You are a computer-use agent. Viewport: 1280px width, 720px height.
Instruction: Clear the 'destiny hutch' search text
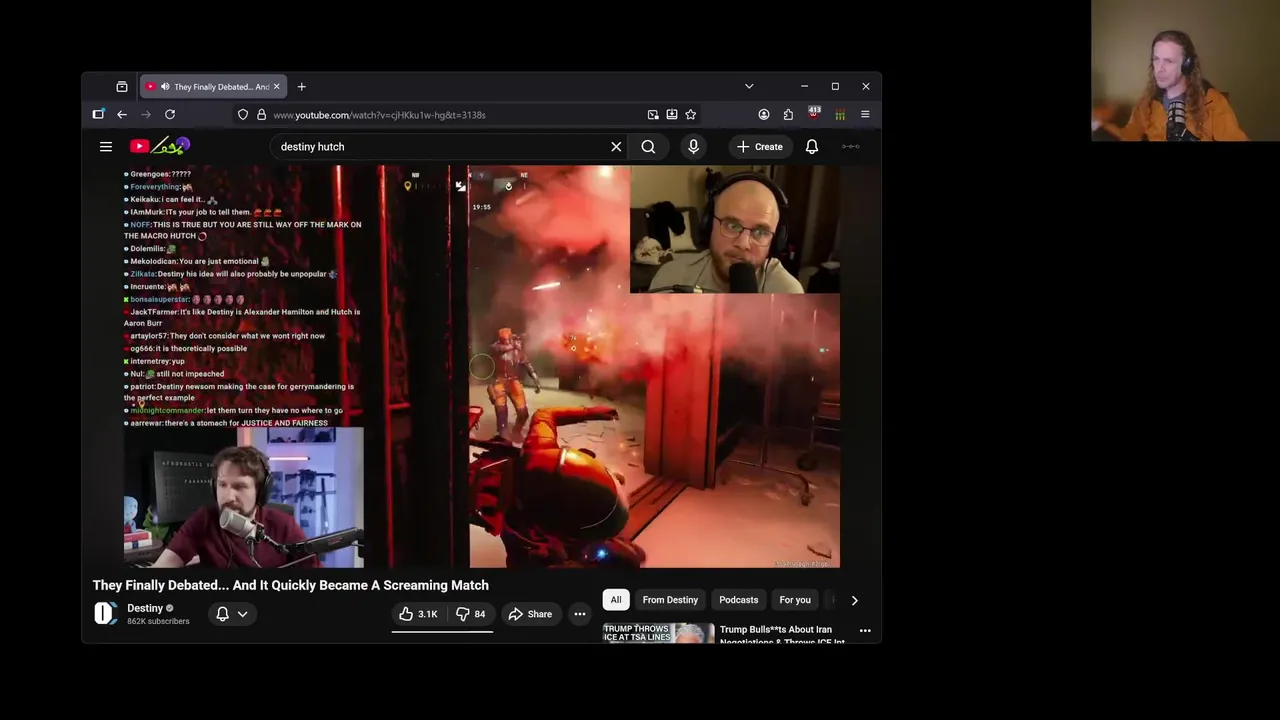tap(616, 147)
